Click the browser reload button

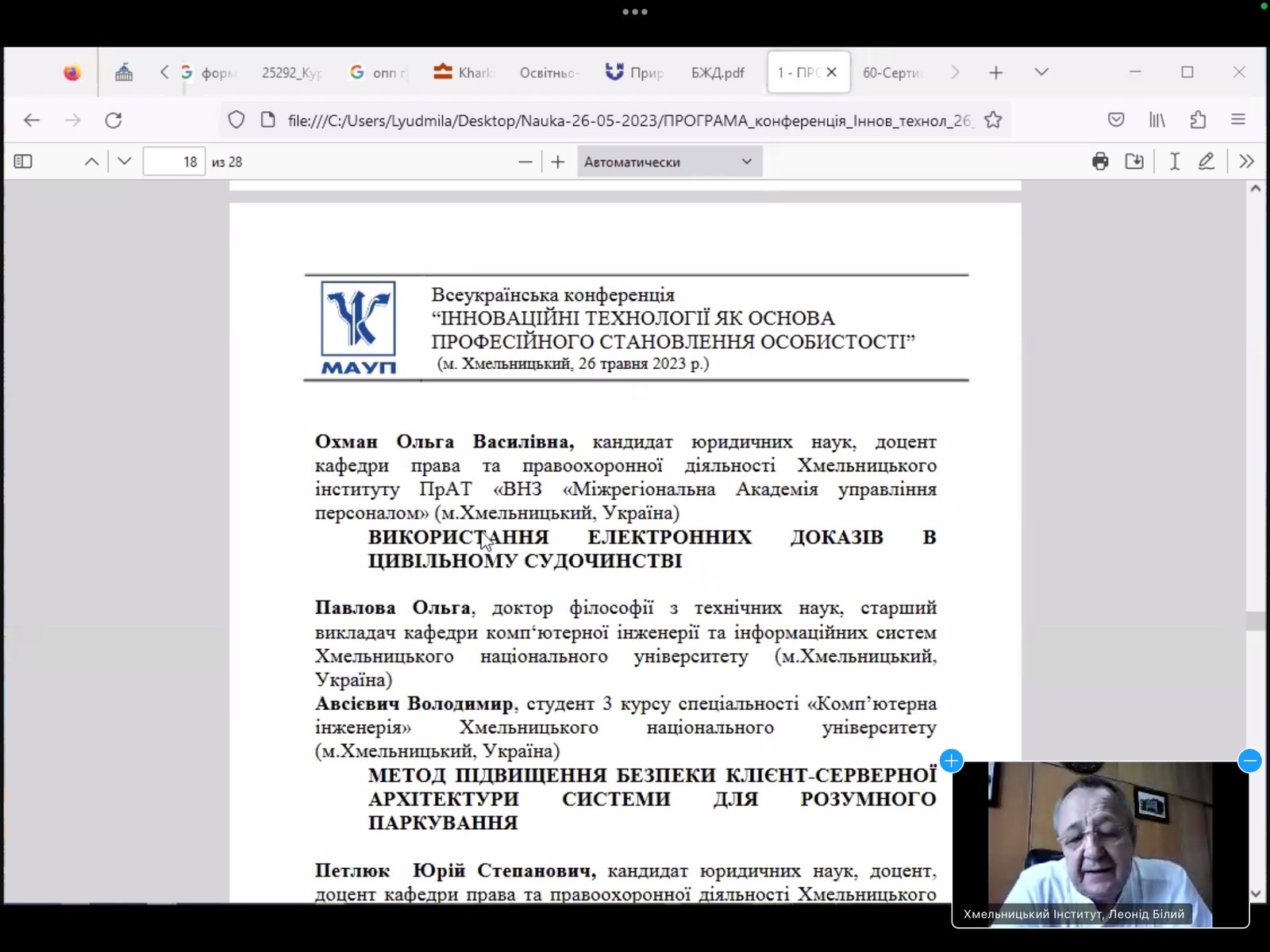114,120
